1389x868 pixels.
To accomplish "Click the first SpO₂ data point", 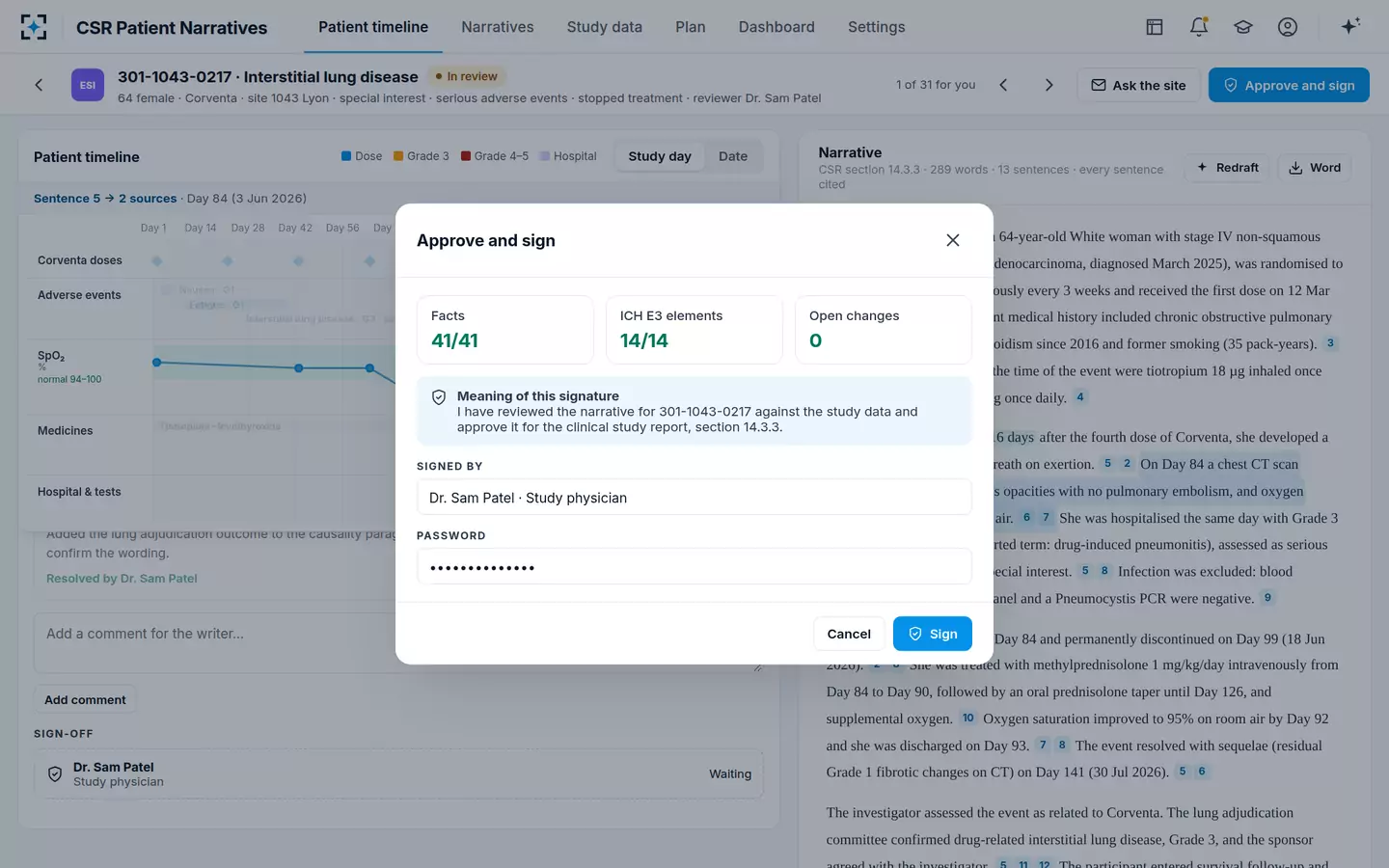I will click(x=157, y=363).
